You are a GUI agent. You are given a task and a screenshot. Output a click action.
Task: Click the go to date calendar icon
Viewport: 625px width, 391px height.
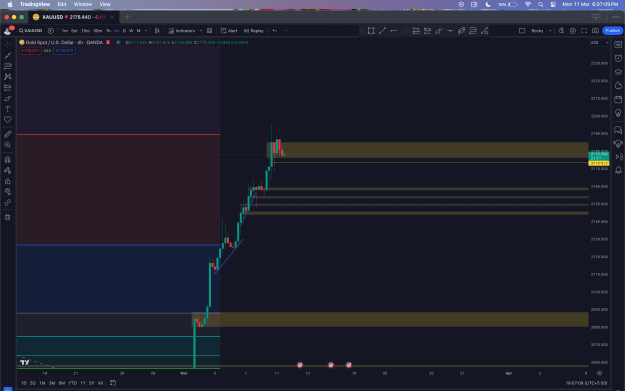(x=113, y=383)
